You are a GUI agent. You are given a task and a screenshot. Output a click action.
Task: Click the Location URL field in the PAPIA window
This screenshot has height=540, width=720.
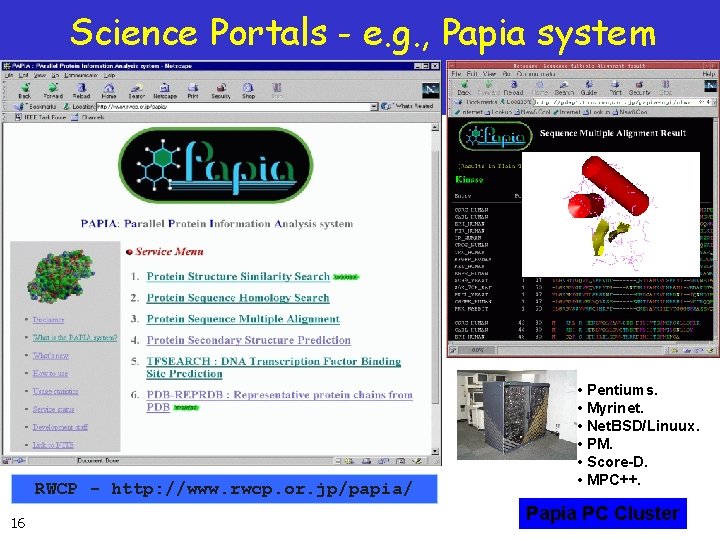tap(233, 107)
